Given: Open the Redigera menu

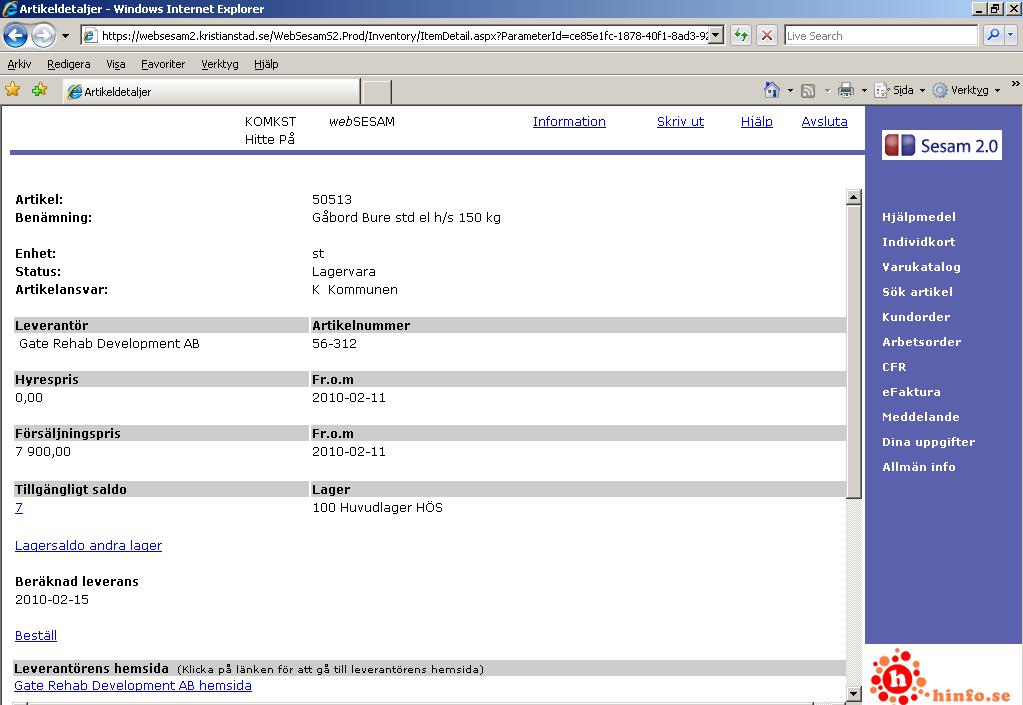Looking at the screenshot, I should (x=69, y=64).
